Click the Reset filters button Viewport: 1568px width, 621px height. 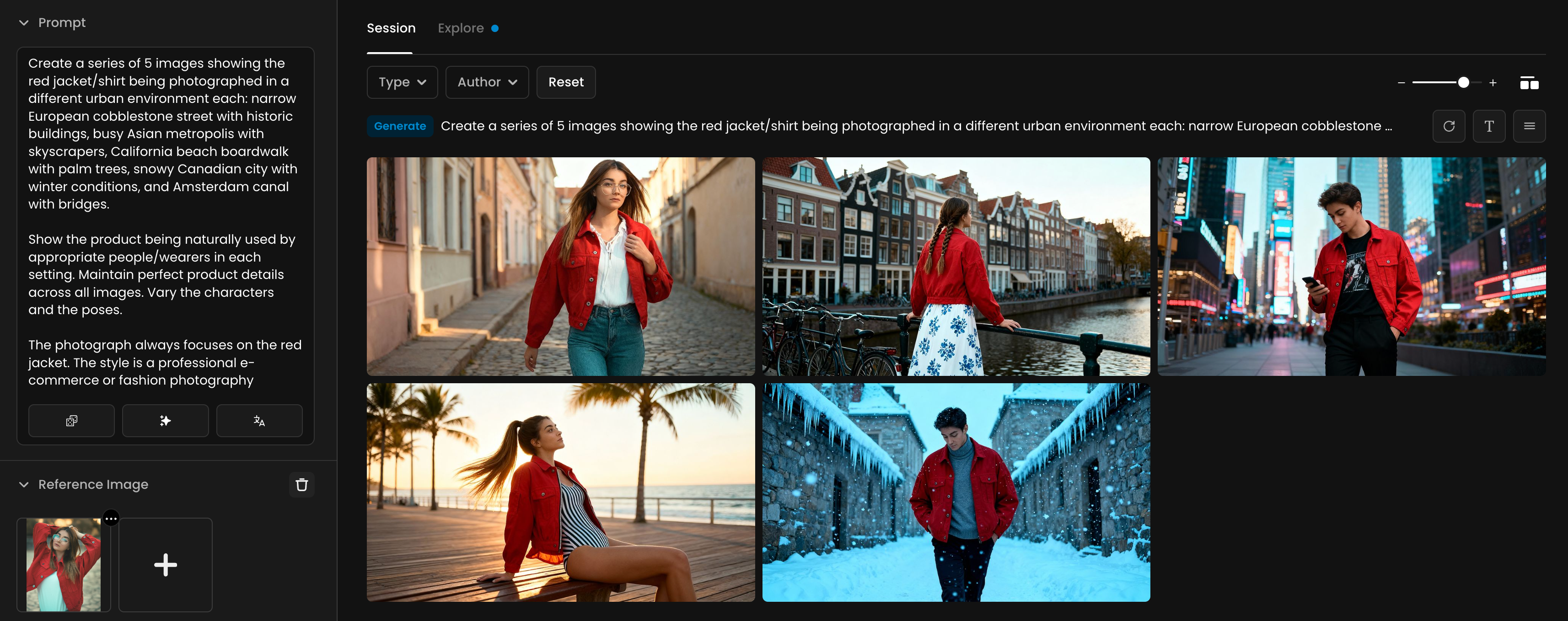pos(565,82)
